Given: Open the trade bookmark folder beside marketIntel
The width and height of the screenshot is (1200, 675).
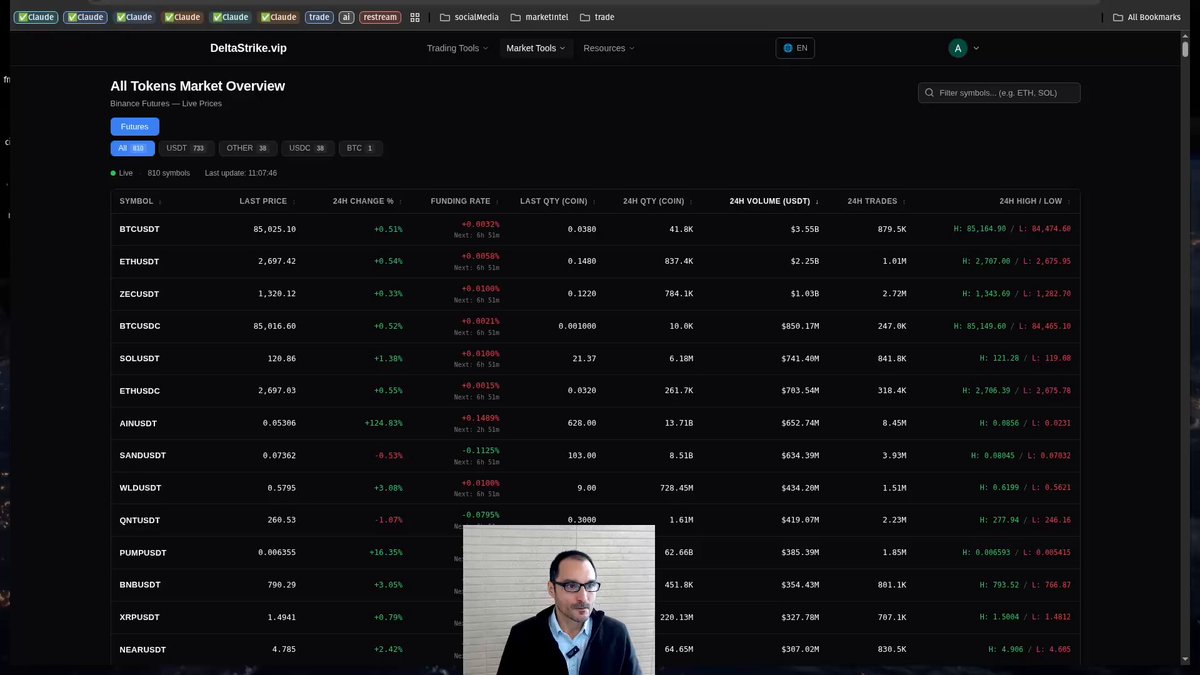Looking at the screenshot, I should [x=597, y=17].
